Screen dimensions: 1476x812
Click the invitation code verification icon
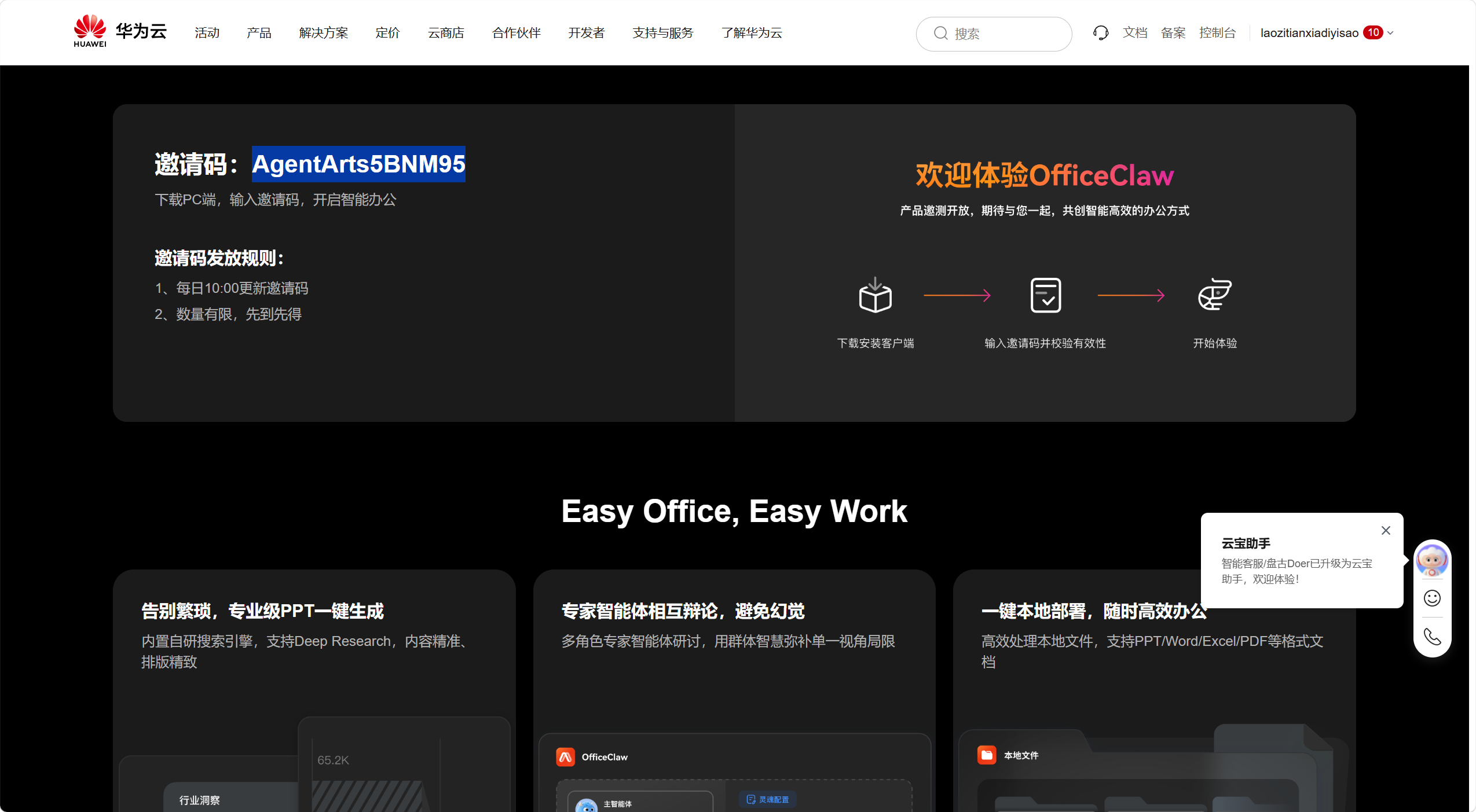point(1045,295)
